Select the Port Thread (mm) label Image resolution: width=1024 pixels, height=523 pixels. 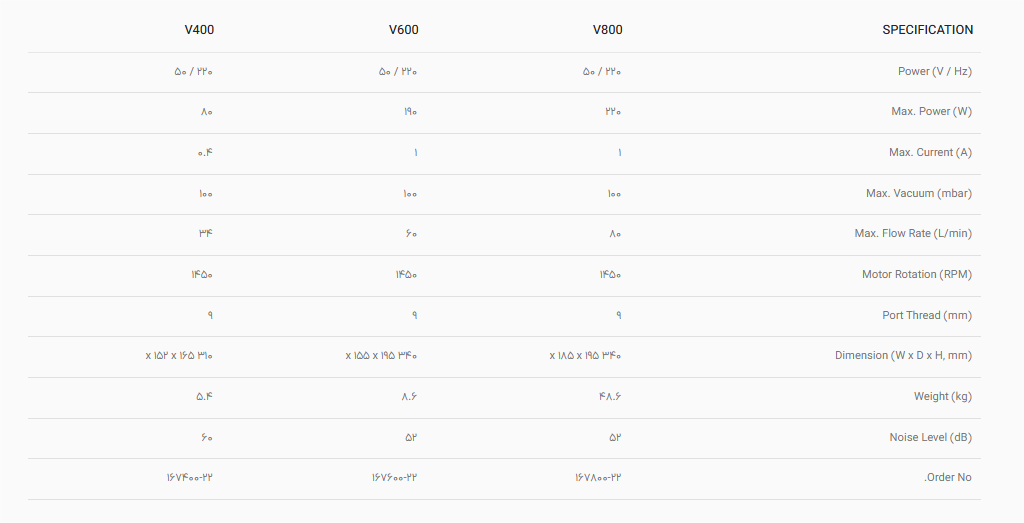(926, 315)
